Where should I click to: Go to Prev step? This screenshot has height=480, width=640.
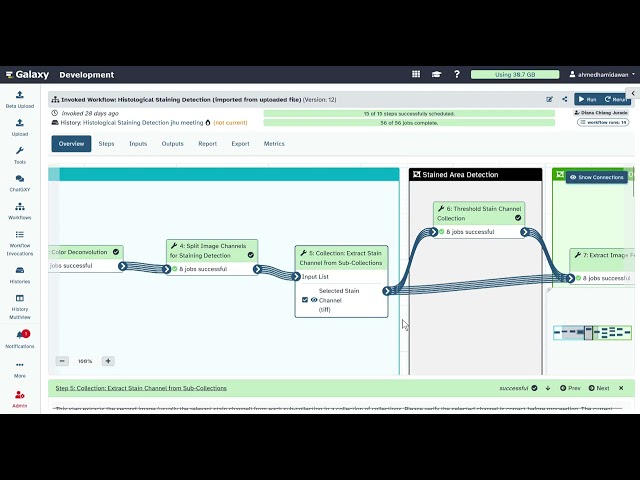570,388
